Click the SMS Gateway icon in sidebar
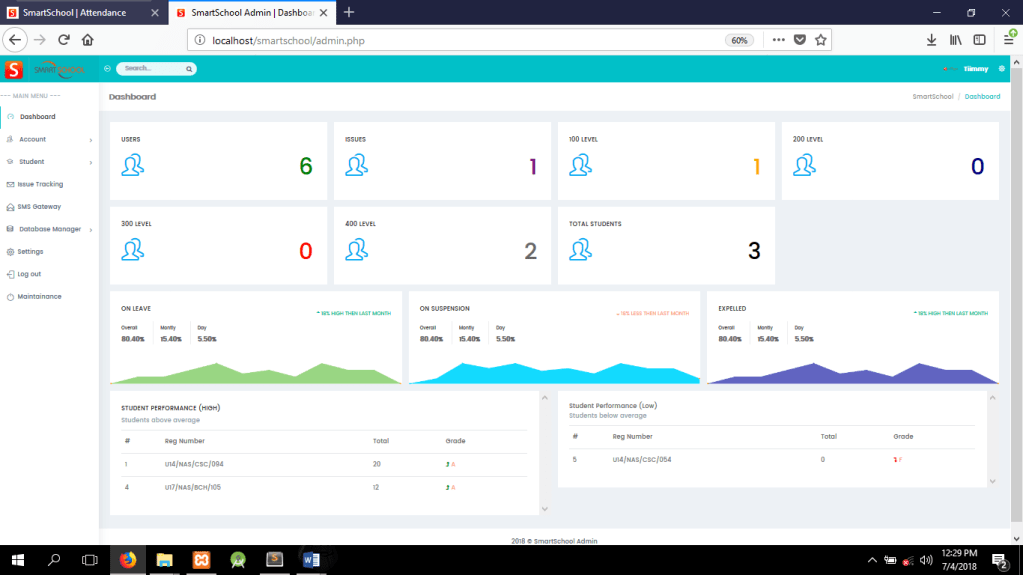Screen dimensions: 1023x575 [9, 207]
